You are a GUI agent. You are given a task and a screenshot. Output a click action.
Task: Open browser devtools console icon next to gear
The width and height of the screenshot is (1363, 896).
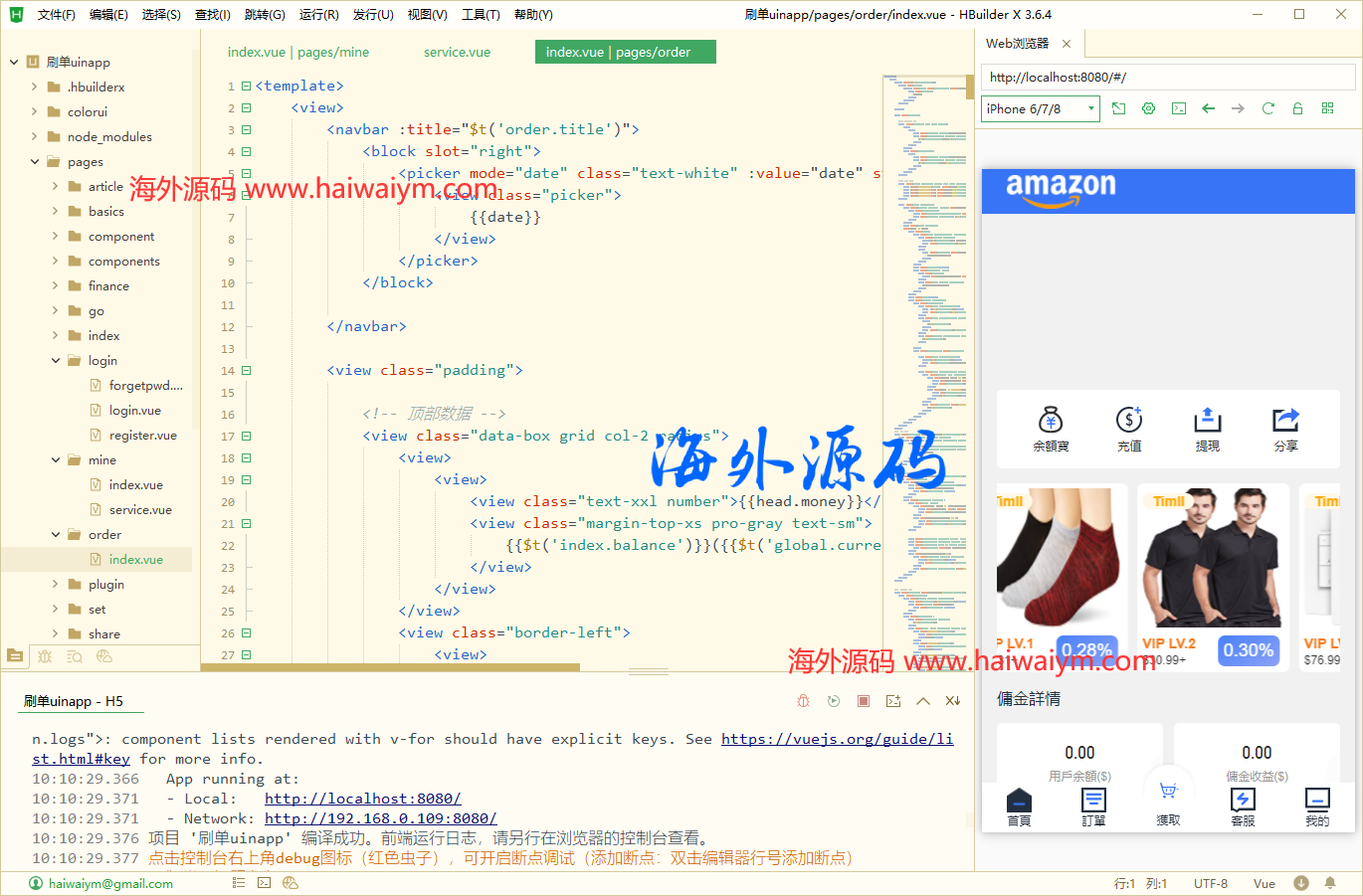(1178, 108)
